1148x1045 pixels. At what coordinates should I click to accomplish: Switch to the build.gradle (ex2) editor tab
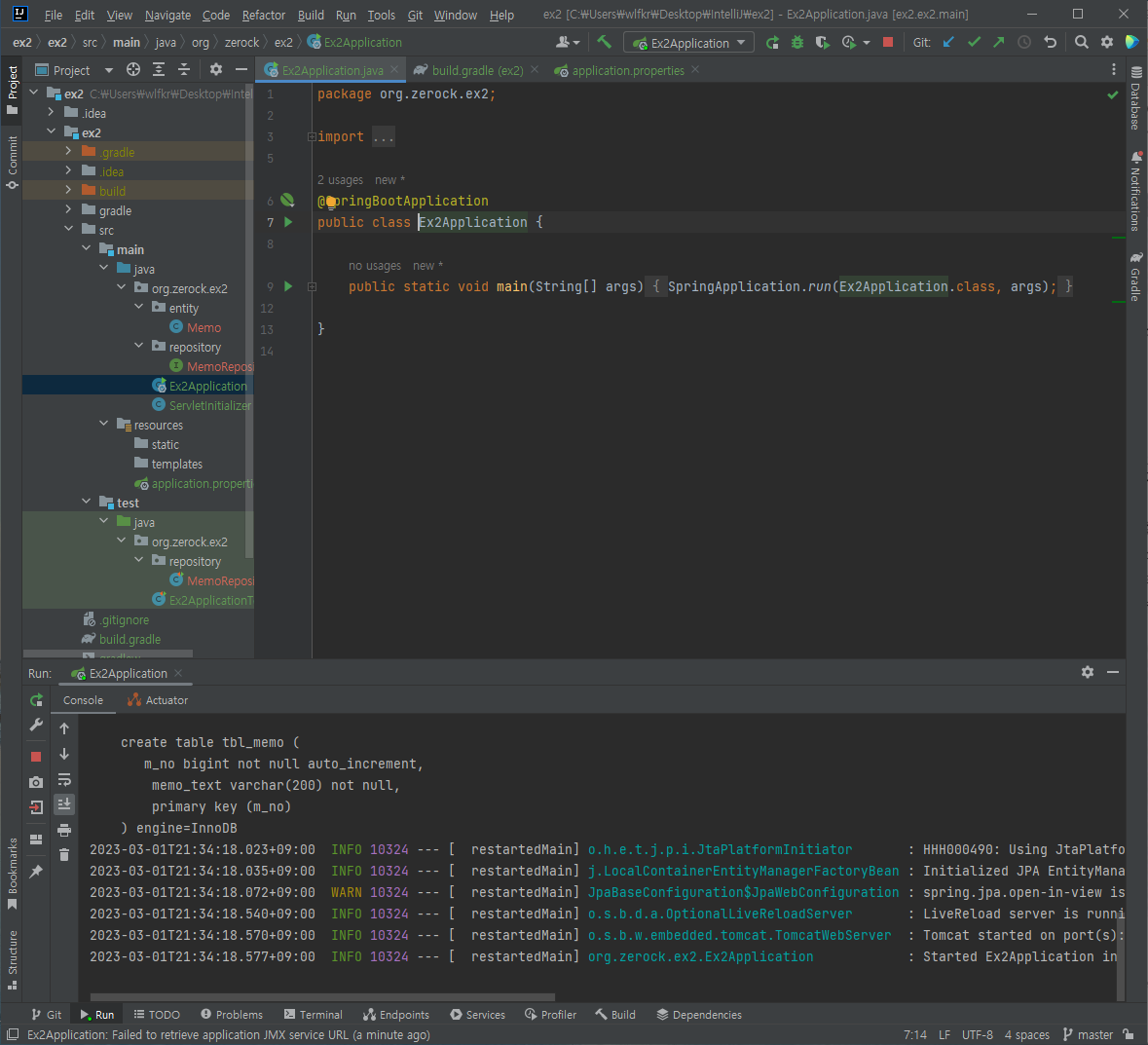click(x=476, y=70)
